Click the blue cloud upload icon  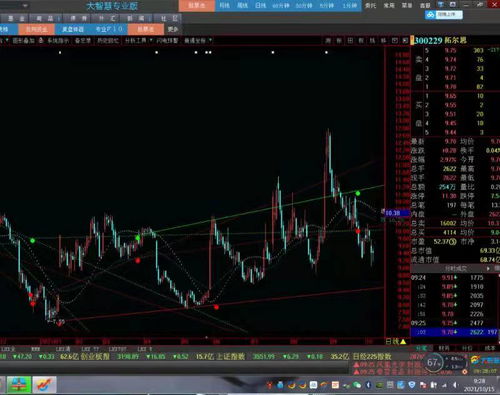click(430, 15)
